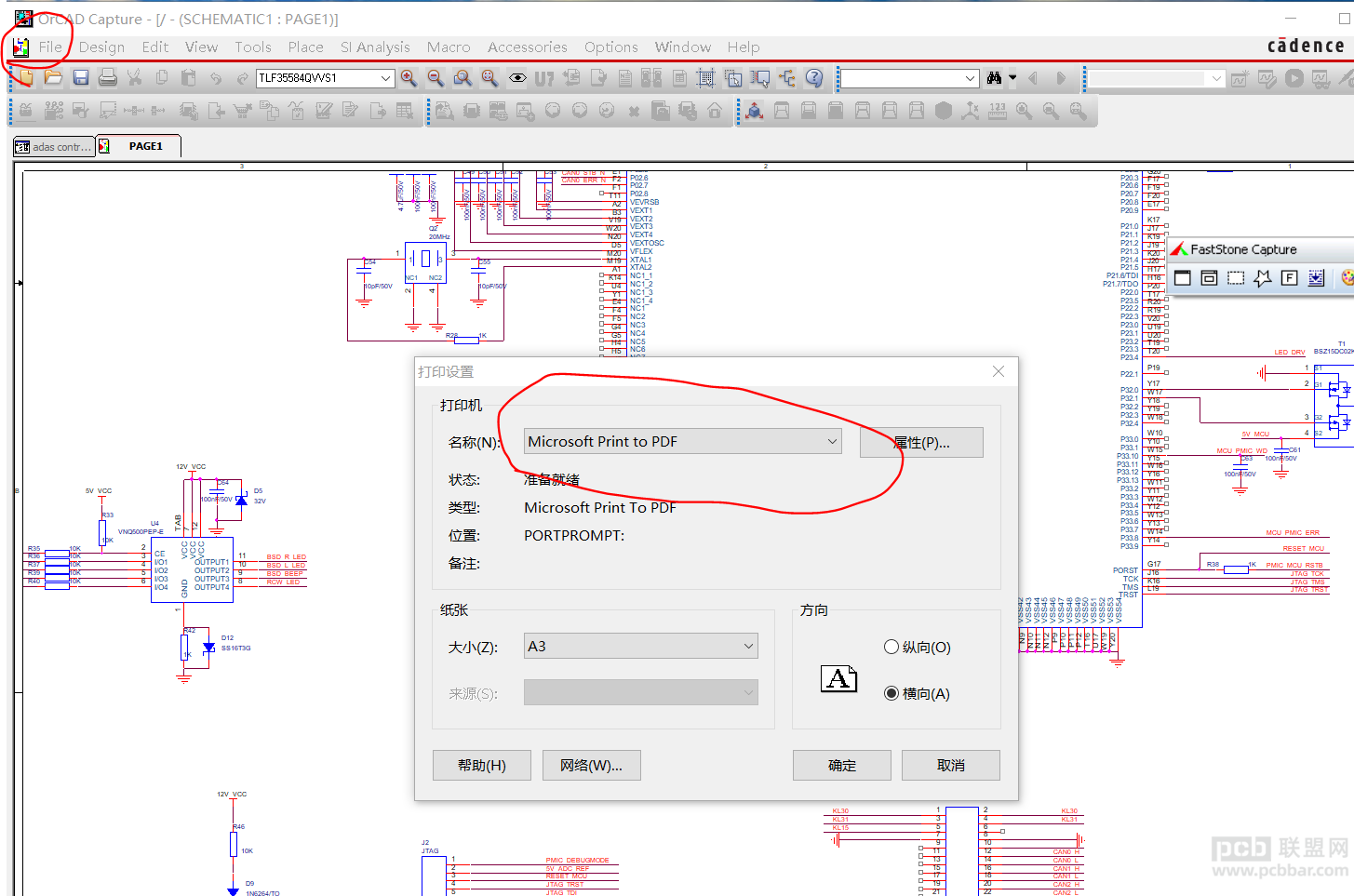Click the previous search result arrow

click(1033, 78)
